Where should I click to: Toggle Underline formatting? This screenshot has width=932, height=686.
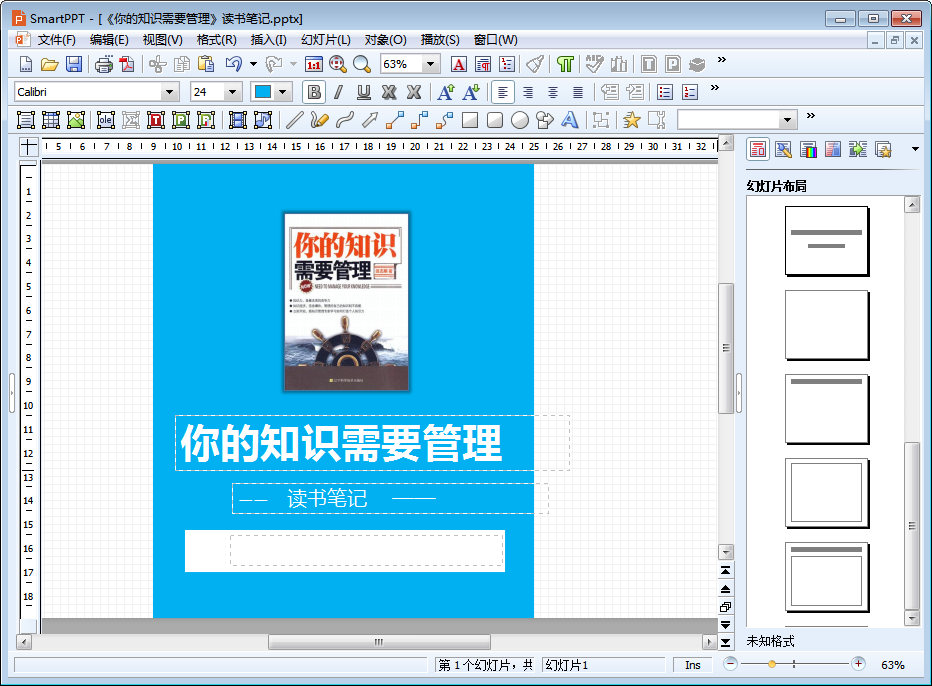tap(363, 92)
